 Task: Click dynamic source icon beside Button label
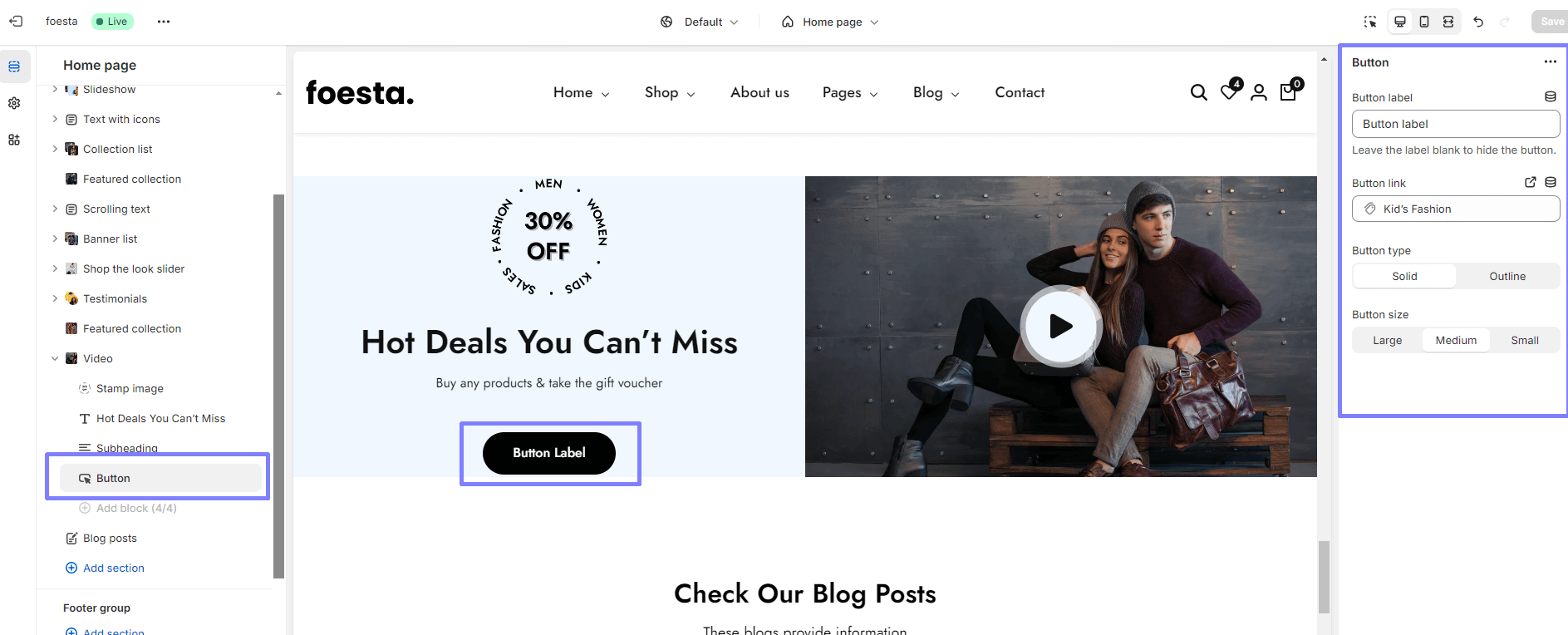pyautogui.click(x=1551, y=97)
